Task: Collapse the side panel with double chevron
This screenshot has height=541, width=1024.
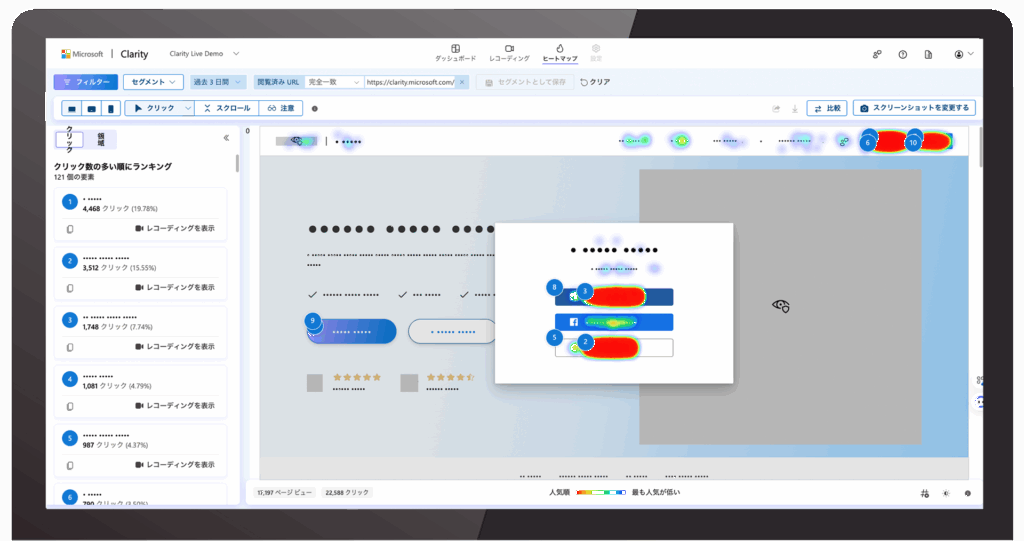Action: [226, 138]
